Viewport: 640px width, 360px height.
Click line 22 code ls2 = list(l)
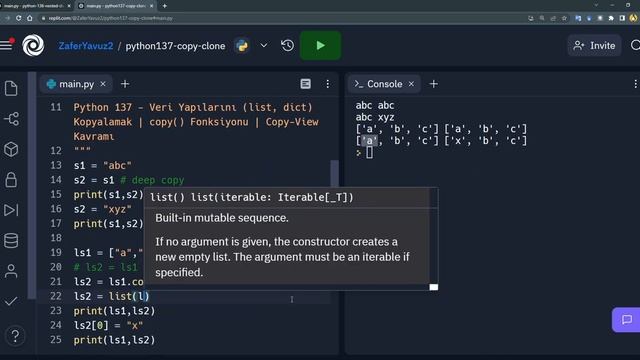pyautogui.click(x=111, y=296)
